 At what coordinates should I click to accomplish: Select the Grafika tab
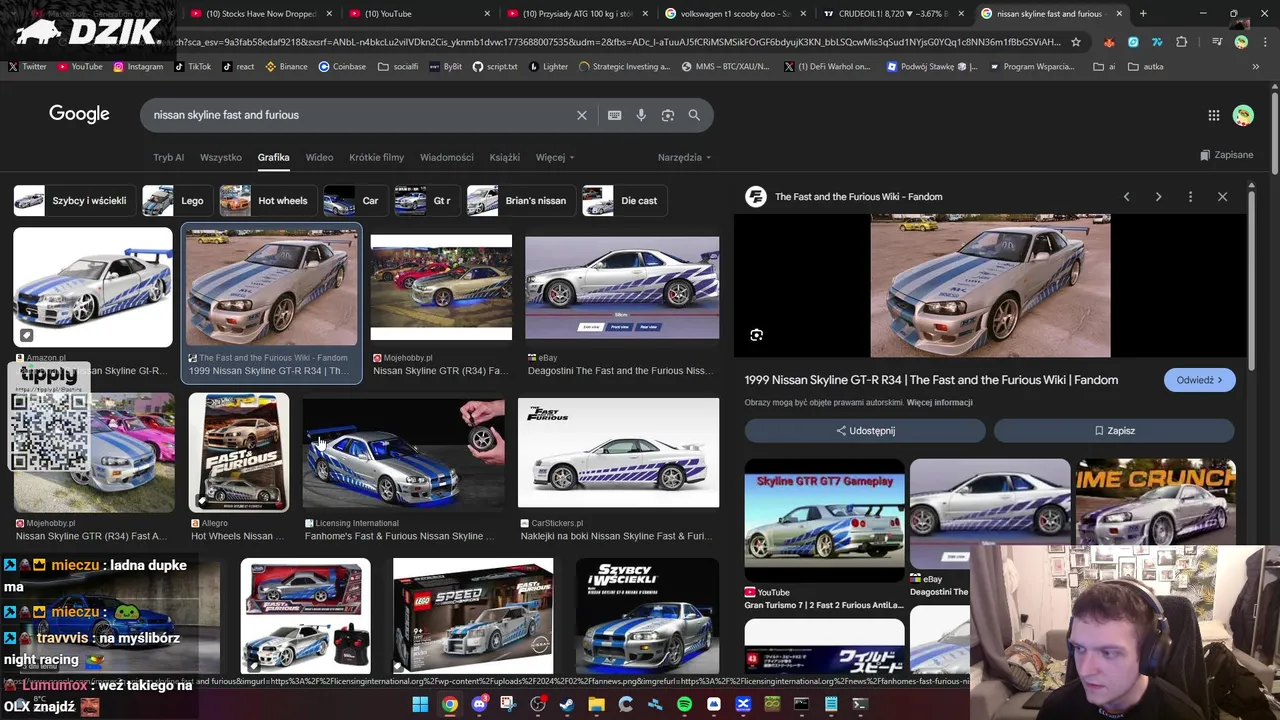click(273, 157)
